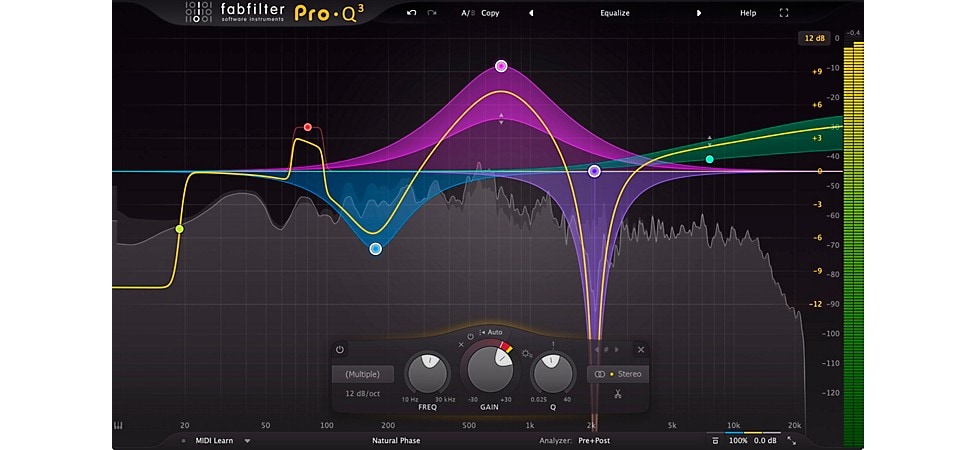This screenshot has height=450, width=976.
Task: Click the Auto threshold button
Action: [x=491, y=332]
